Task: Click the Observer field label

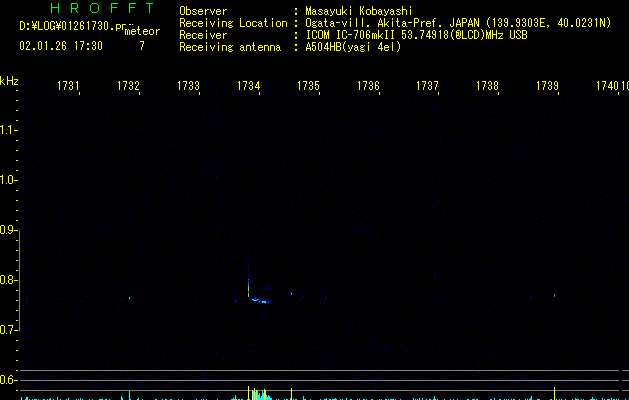Action: [x=203, y=11]
